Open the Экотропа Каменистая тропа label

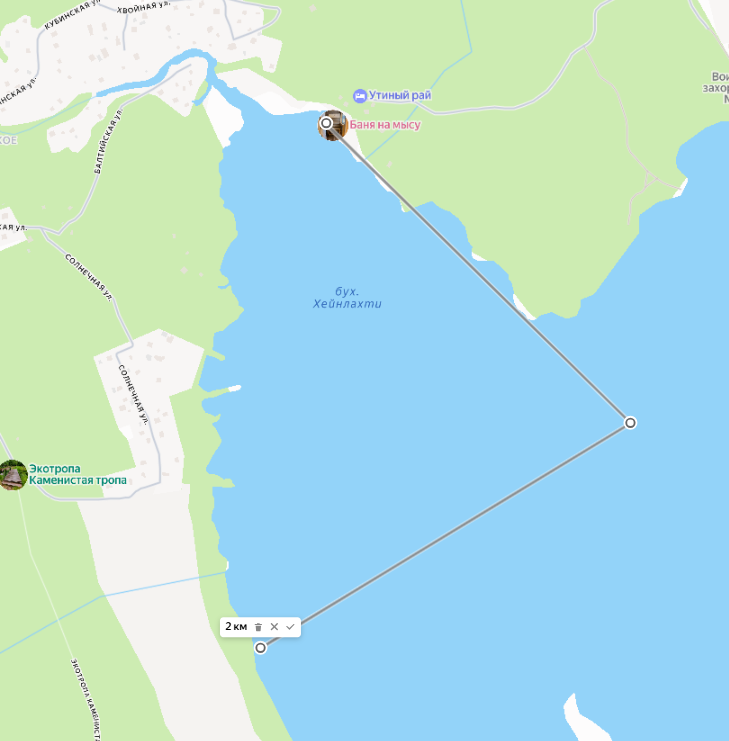point(77,474)
